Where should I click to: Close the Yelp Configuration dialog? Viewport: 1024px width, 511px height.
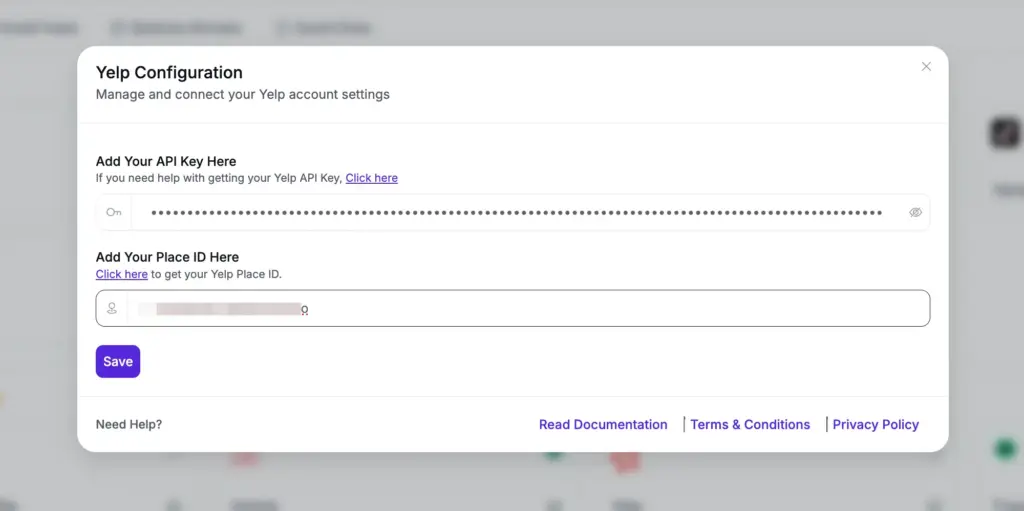pos(926,67)
